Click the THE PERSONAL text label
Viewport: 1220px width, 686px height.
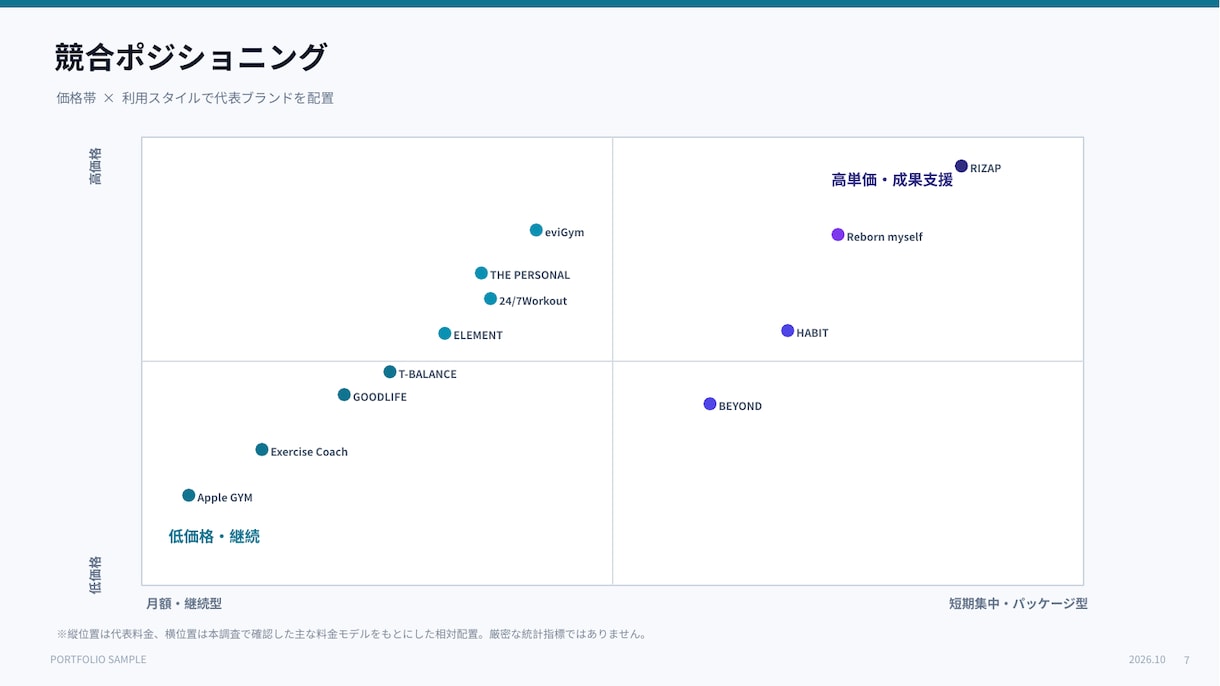click(x=530, y=275)
